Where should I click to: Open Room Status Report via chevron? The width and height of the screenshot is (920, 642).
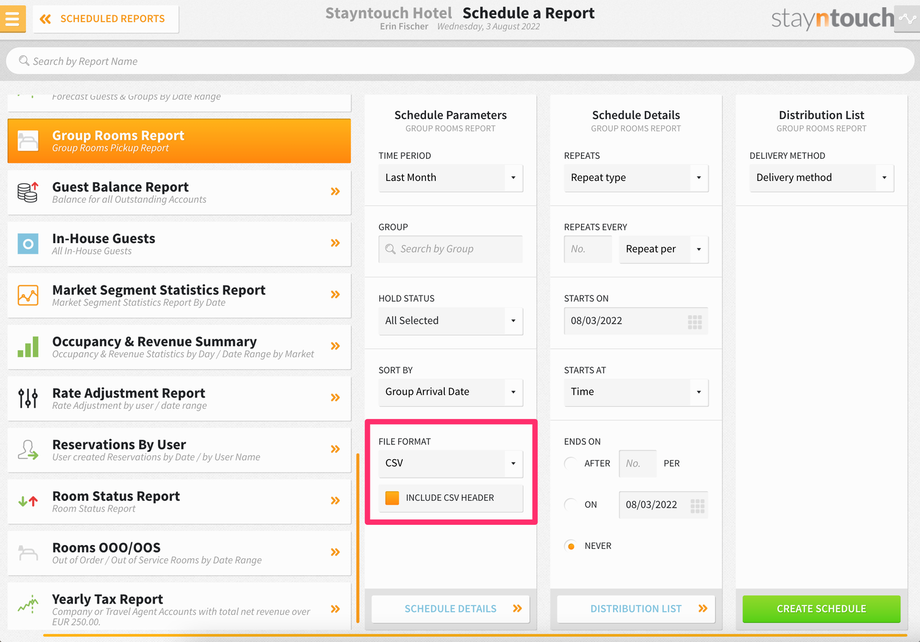point(335,501)
